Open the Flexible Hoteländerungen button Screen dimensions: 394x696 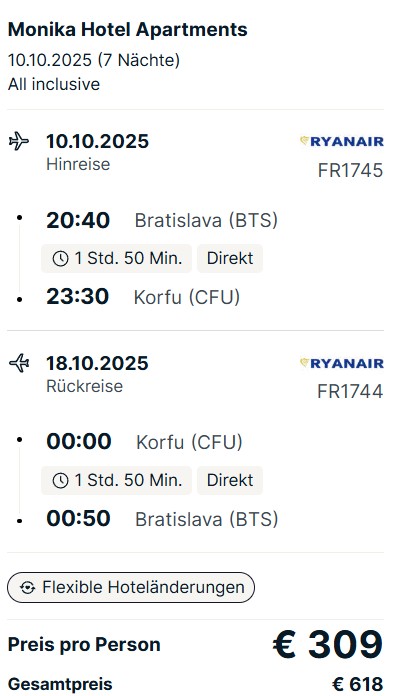[131, 588]
